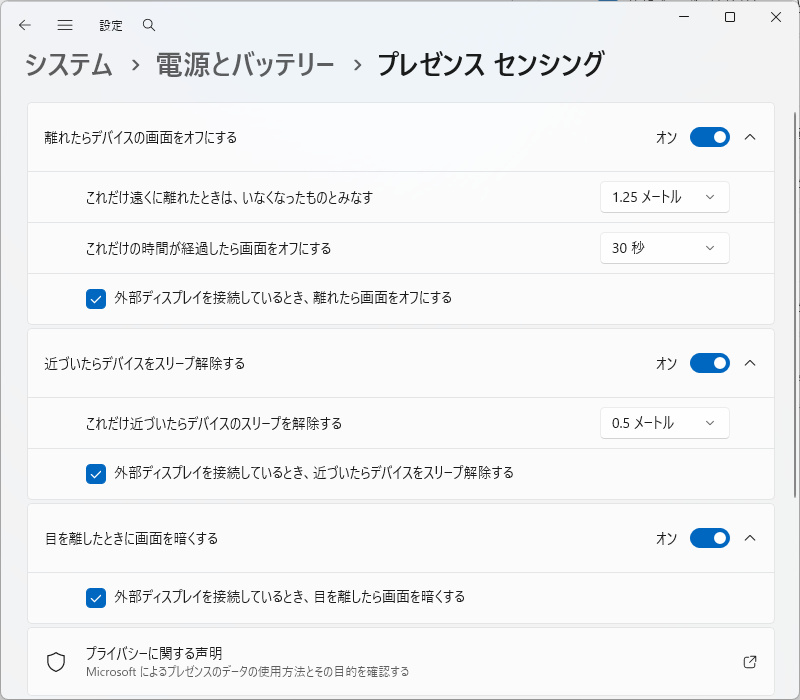Toggle off 離れたらデバイスの画面をオフにする

[710, 137]
